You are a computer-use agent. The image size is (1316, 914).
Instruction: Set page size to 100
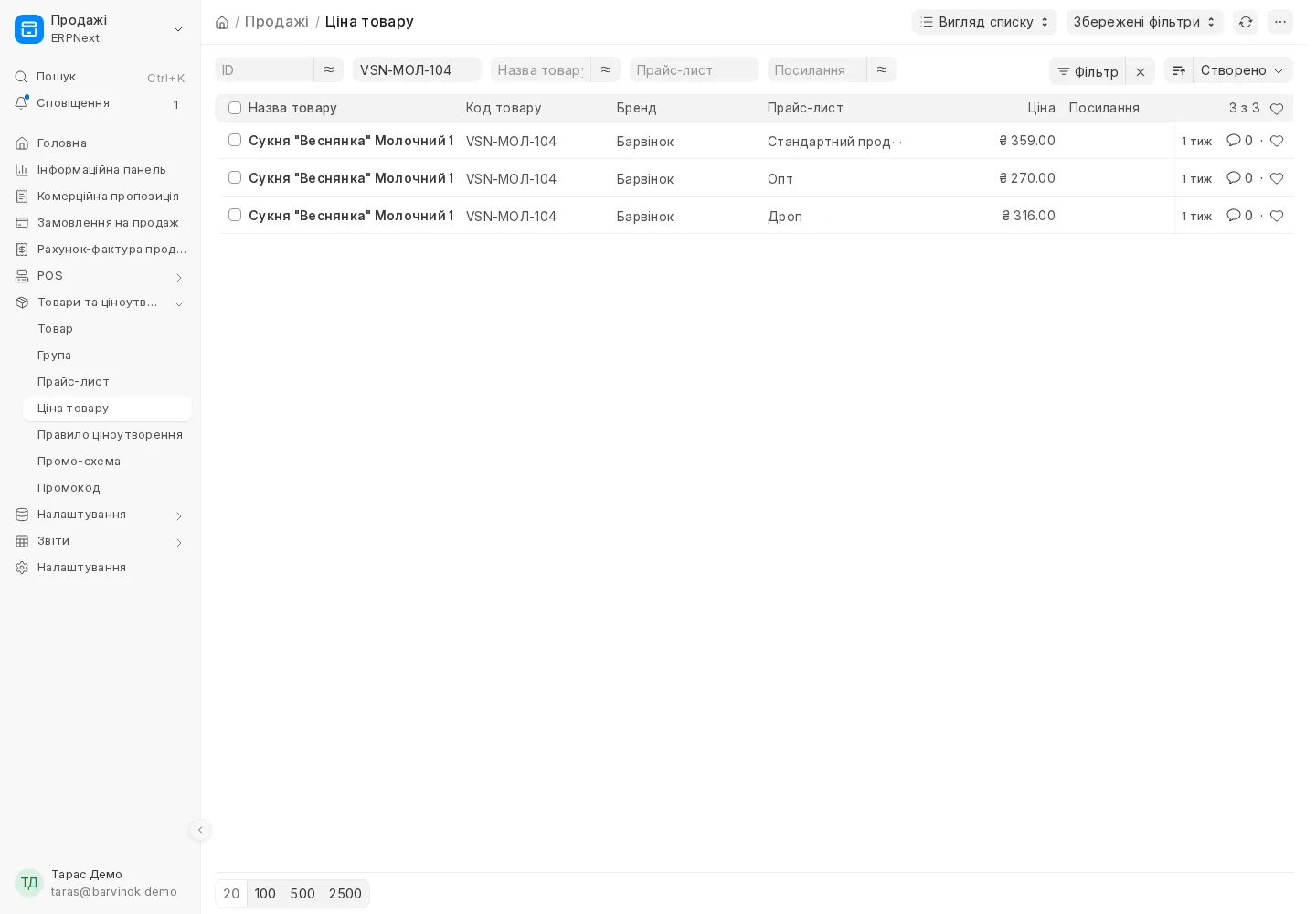pyautogui.click(x=265, y=894)
